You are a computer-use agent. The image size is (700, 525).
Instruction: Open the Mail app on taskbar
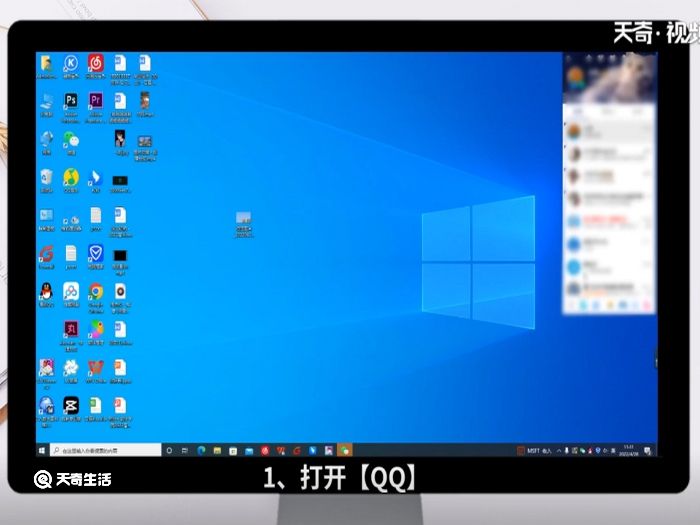[249, 451]
